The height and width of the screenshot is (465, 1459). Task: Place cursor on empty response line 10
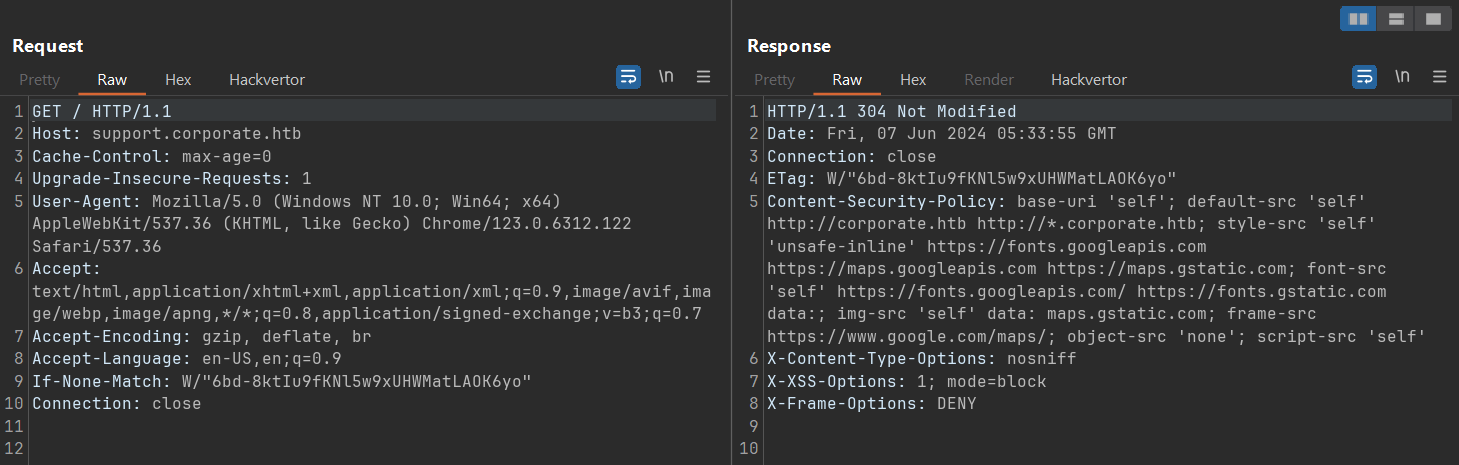pyautogui.click(x=1108, y=449)
